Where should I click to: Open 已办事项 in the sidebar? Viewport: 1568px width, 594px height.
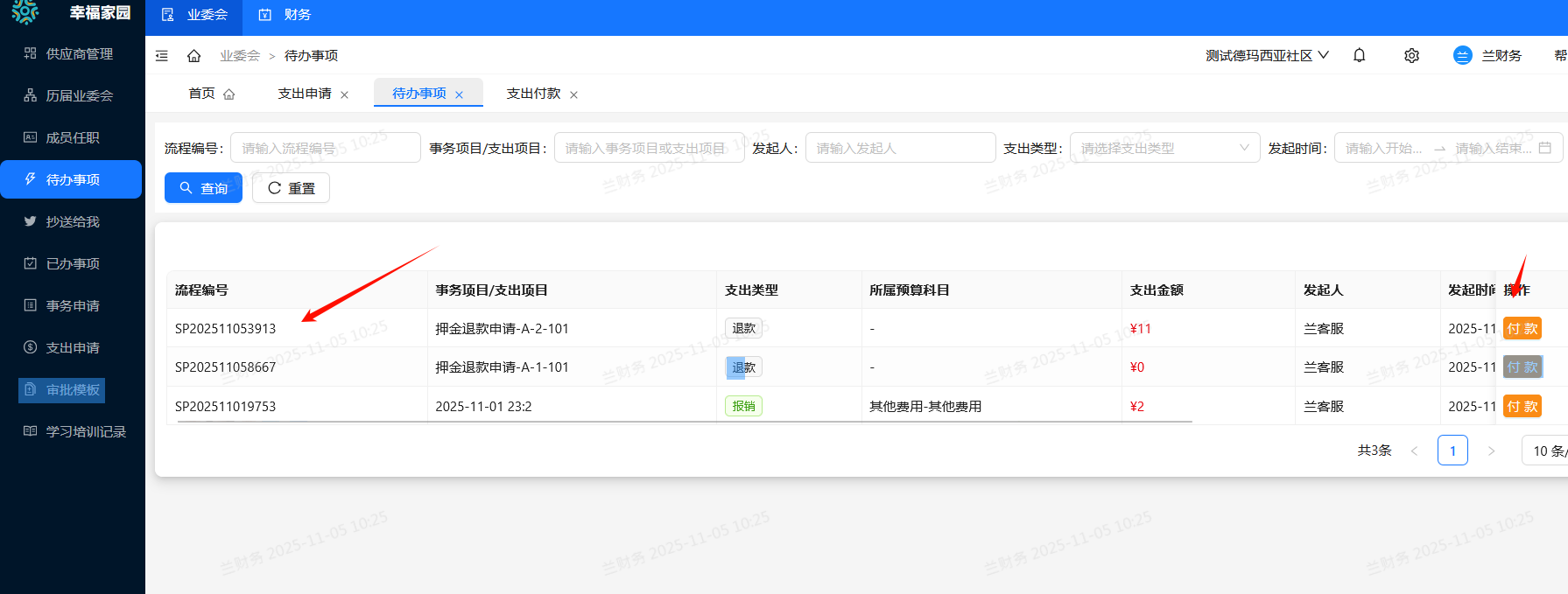(72, 263)
